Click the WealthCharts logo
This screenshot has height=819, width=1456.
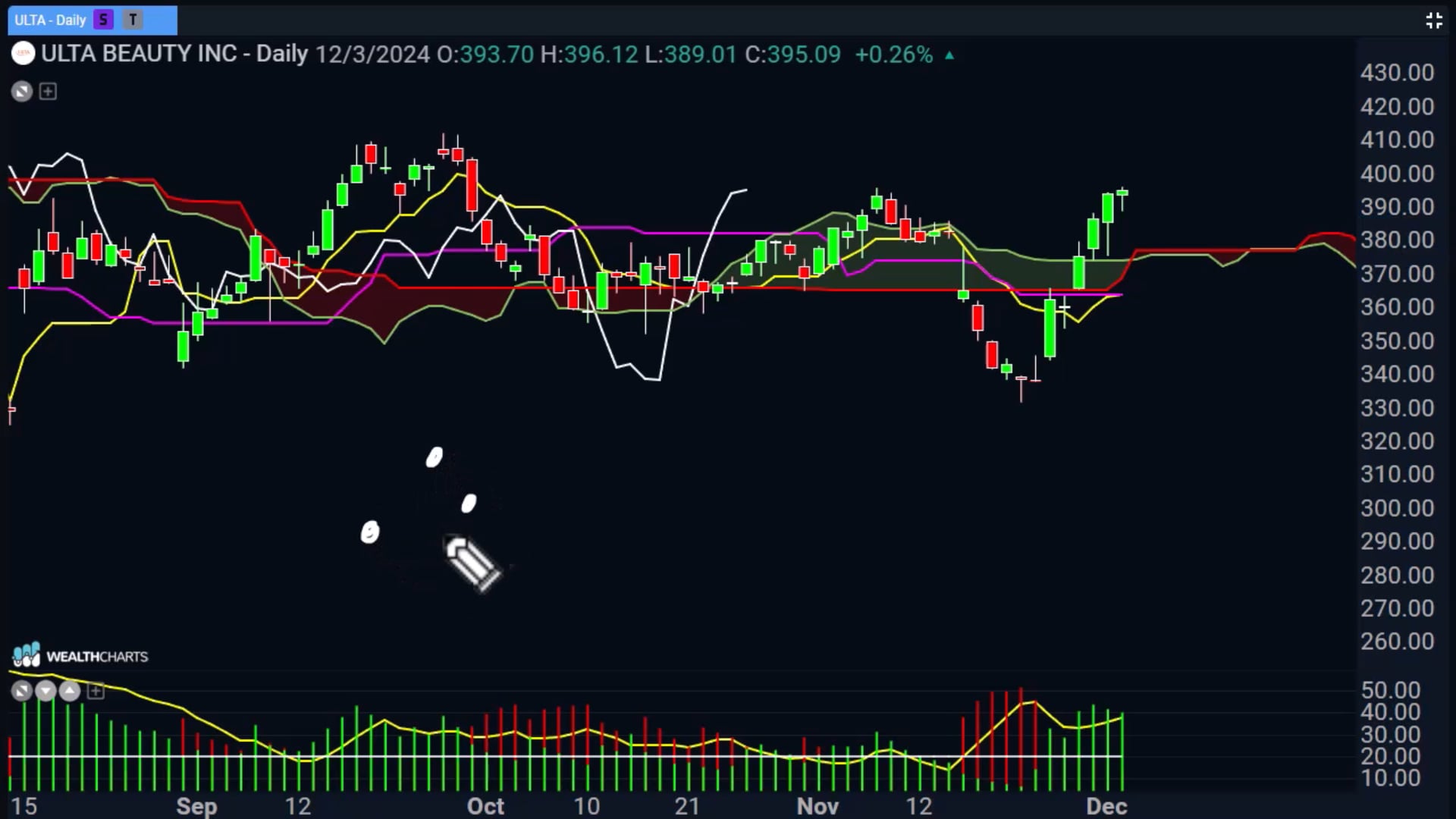click(80, 656)
